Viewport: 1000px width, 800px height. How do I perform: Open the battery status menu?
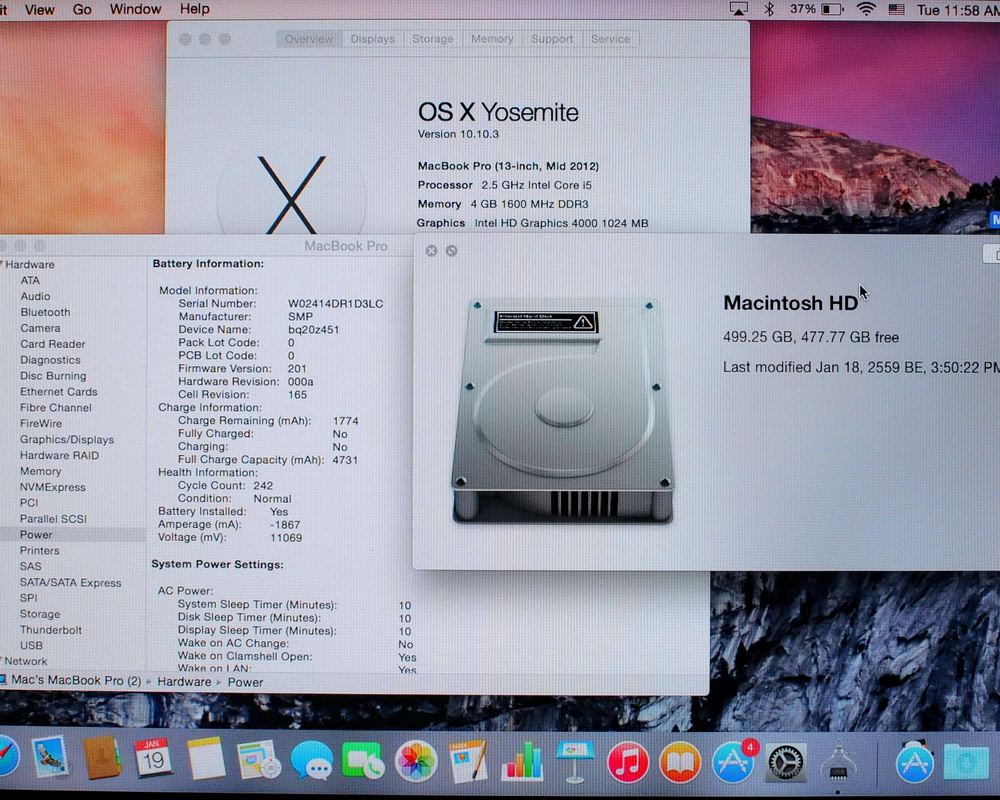tap(832, 10)
